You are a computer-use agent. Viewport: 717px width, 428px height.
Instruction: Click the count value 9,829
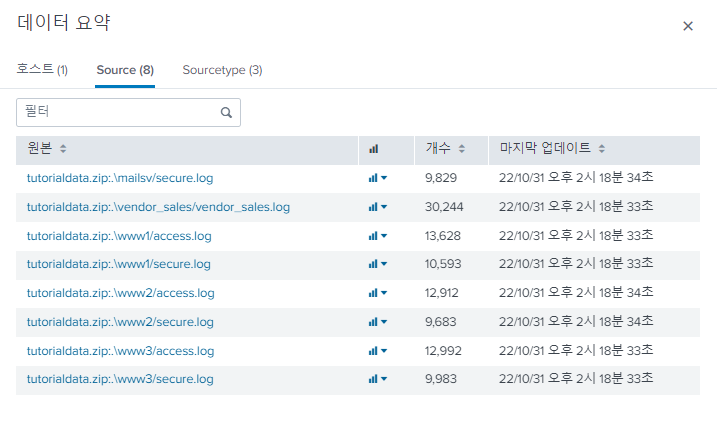441,178
